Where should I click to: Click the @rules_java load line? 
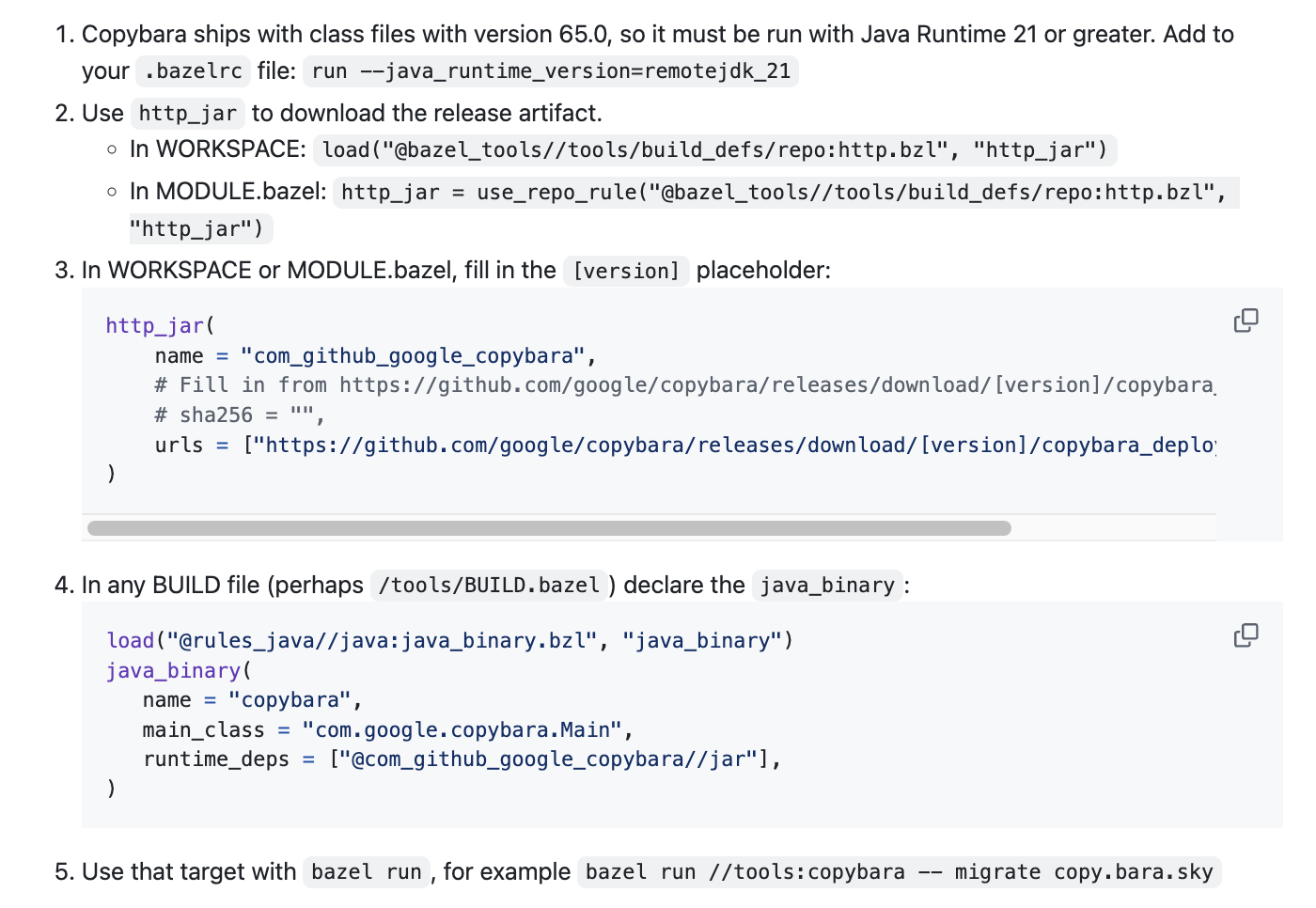coord(449,641)
